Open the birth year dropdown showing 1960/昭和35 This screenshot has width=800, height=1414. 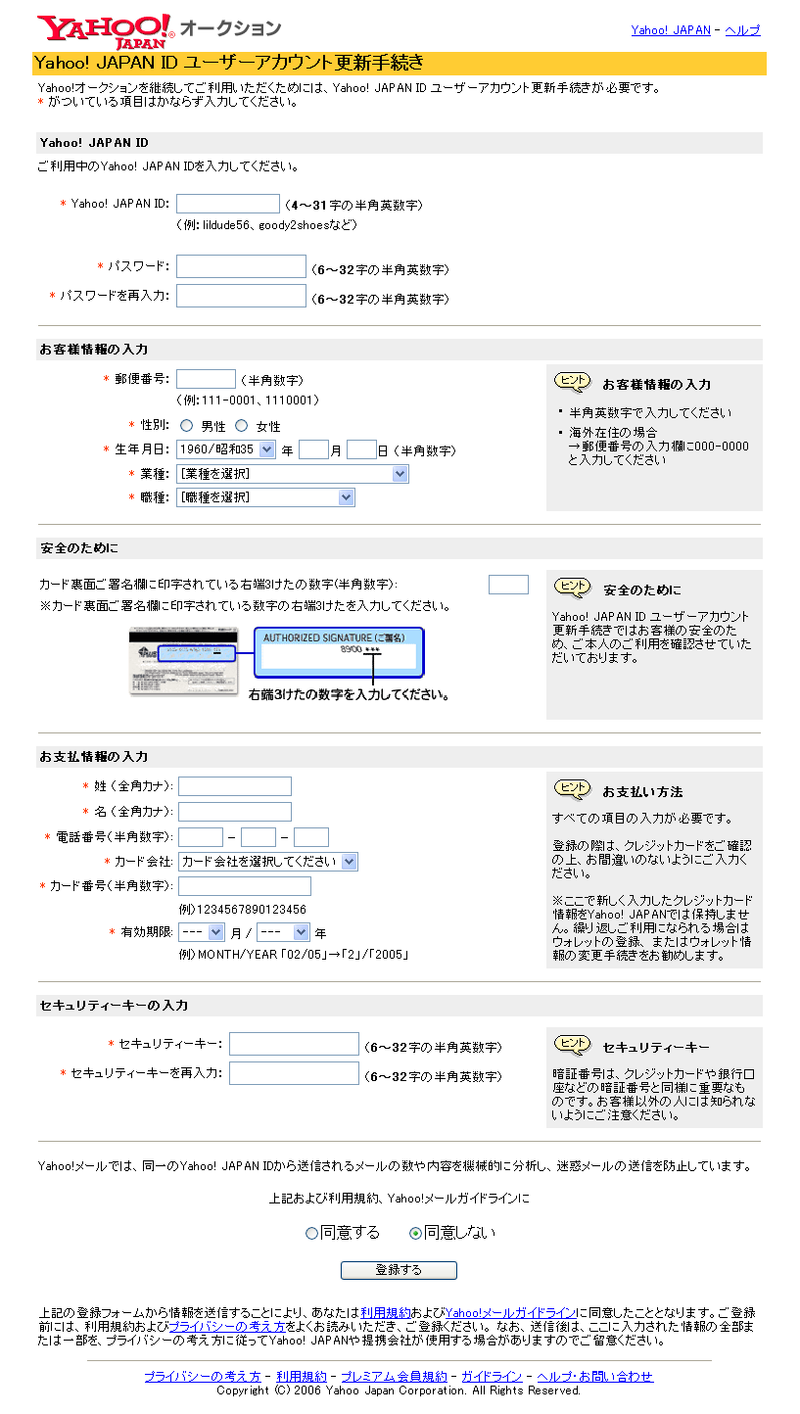tap(226, 450)
